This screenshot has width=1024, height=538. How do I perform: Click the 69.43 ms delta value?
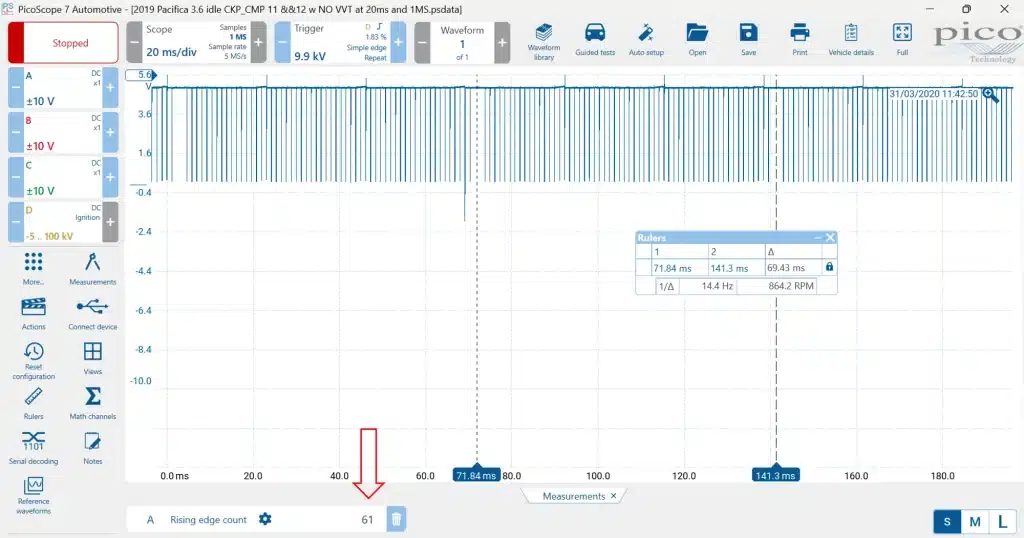click(786, 268)
